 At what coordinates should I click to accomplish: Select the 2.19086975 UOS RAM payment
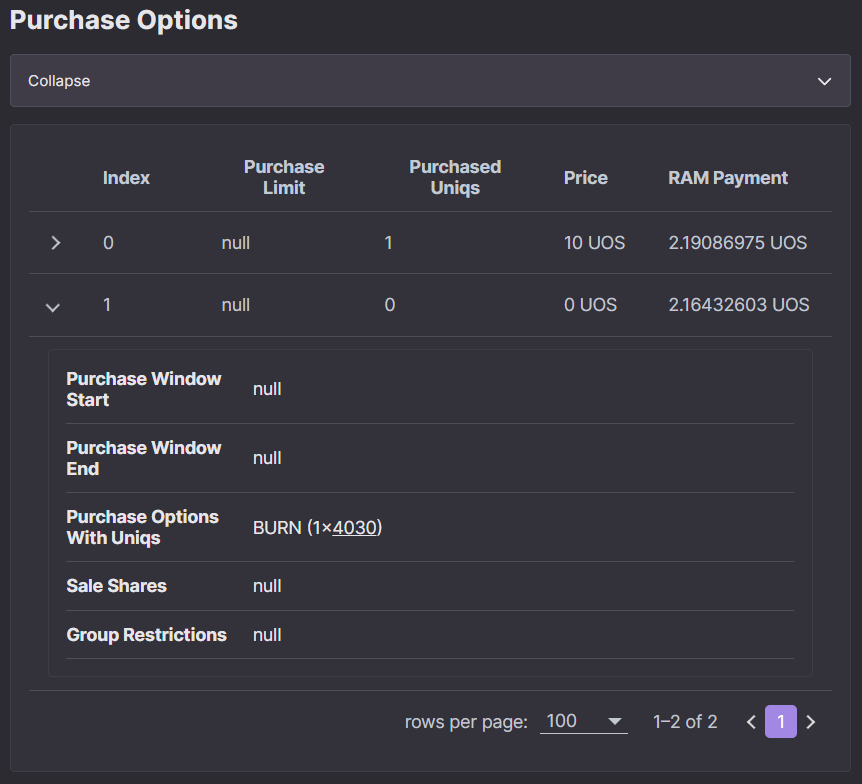pos(738,242)
